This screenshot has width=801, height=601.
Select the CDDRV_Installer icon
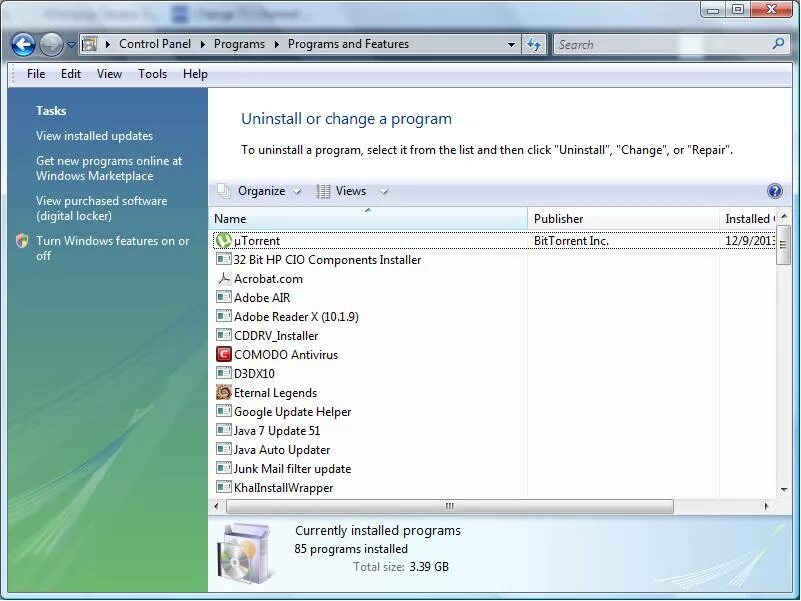(223, 335)
